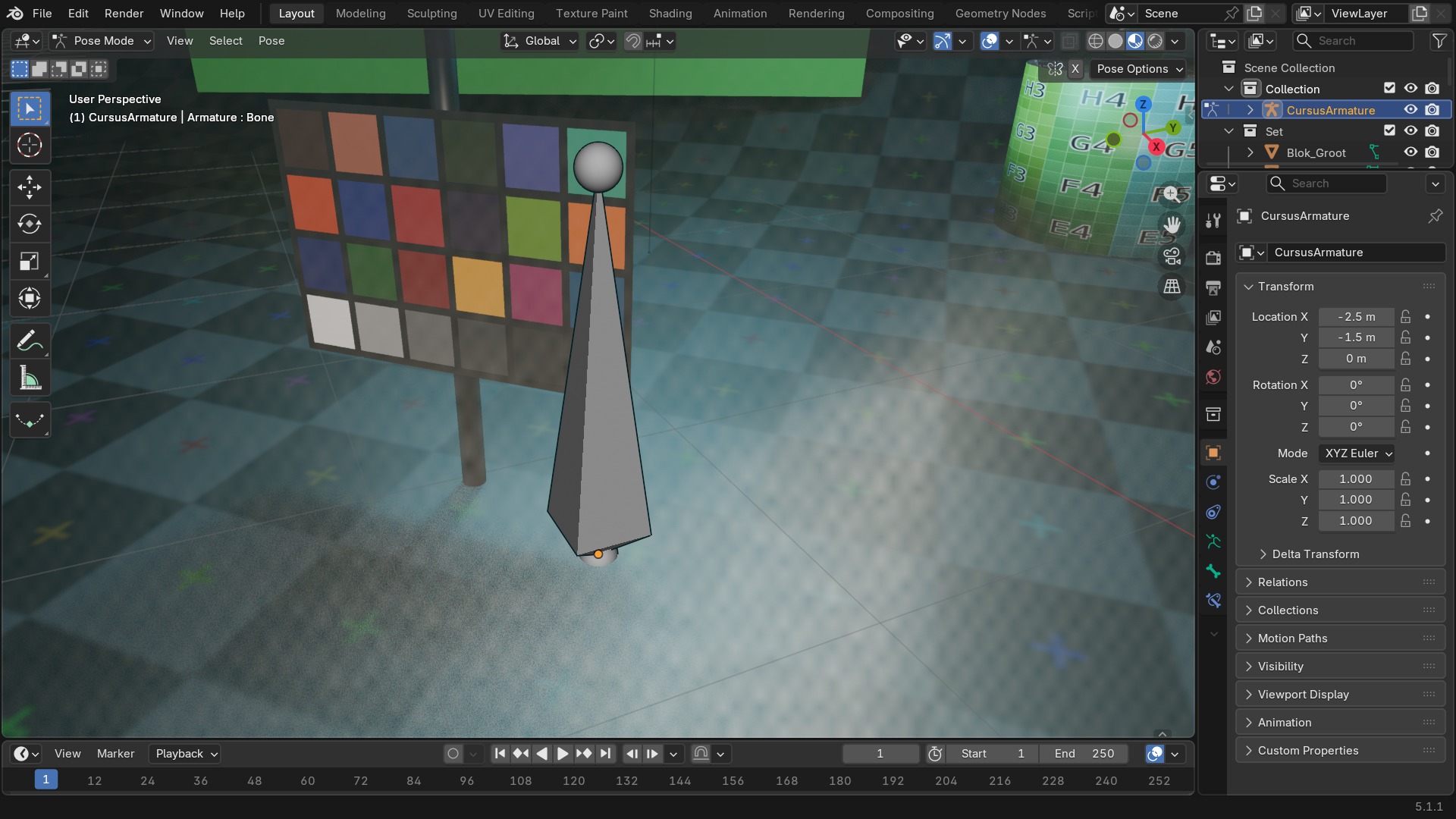The image size is (1456, 819).
Task: Hide CursusArmature in viewport via eye icon
Action: coord(1410,110)
